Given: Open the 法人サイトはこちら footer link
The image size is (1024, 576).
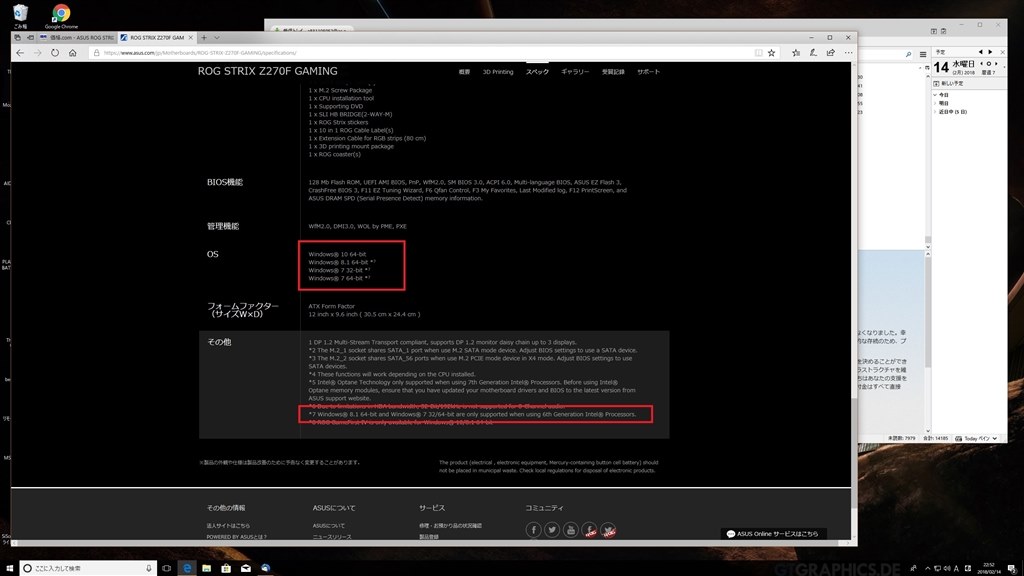Looking at the screenshot, I should [228, 526].
